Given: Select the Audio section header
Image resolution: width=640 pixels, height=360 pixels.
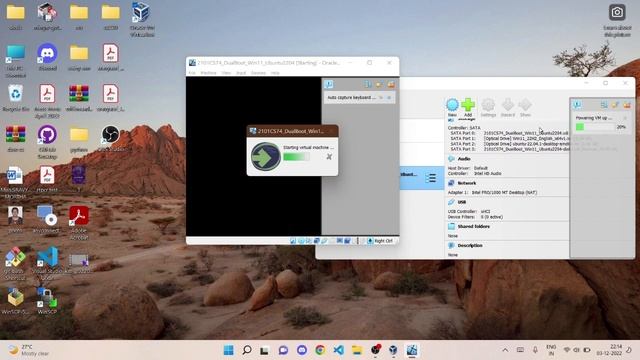Looking at the screenshot, I should pos(464,159).
